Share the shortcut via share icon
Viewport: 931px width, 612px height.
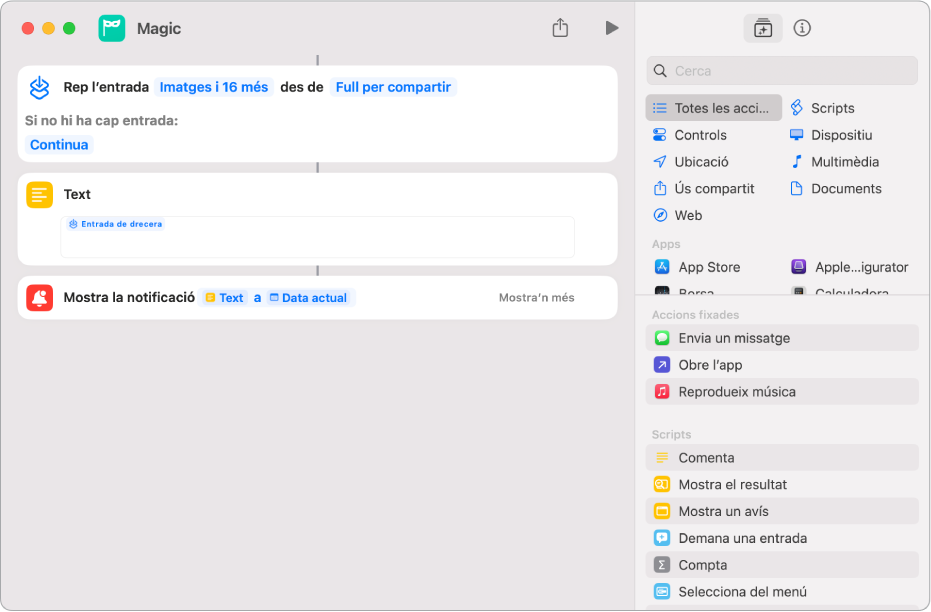pyautogui.click(x=560, y=27)
